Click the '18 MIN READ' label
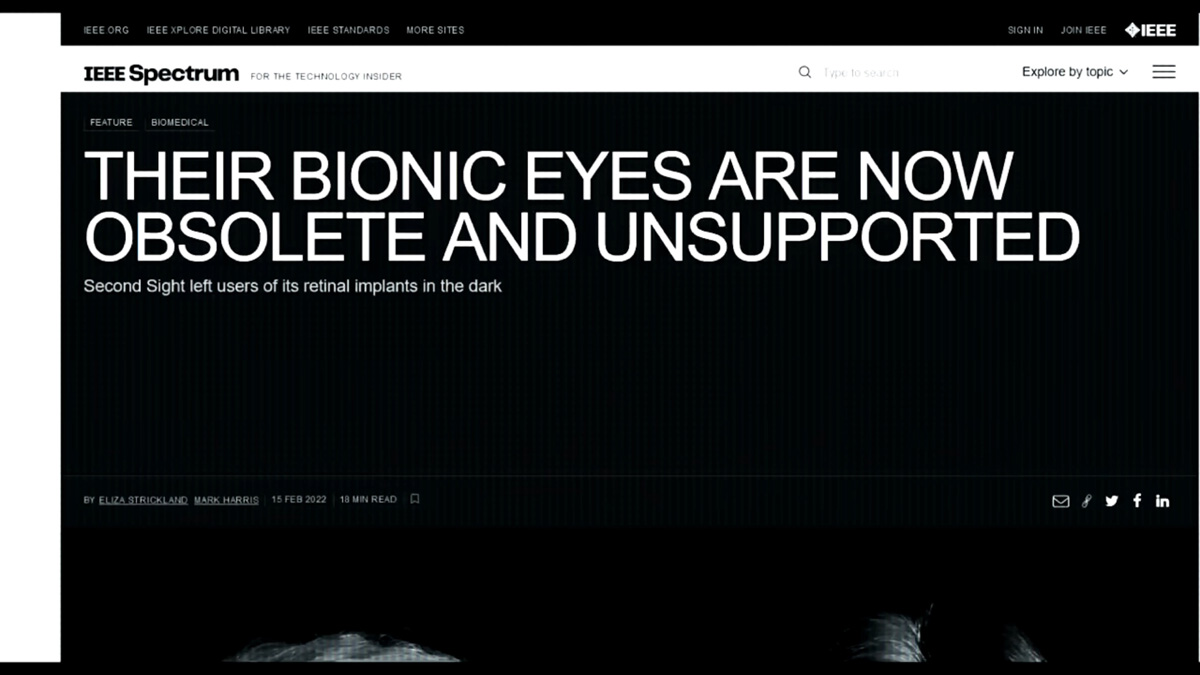Image resolution: width=1200 pixels, height=675 pixels. click(368, 500)
